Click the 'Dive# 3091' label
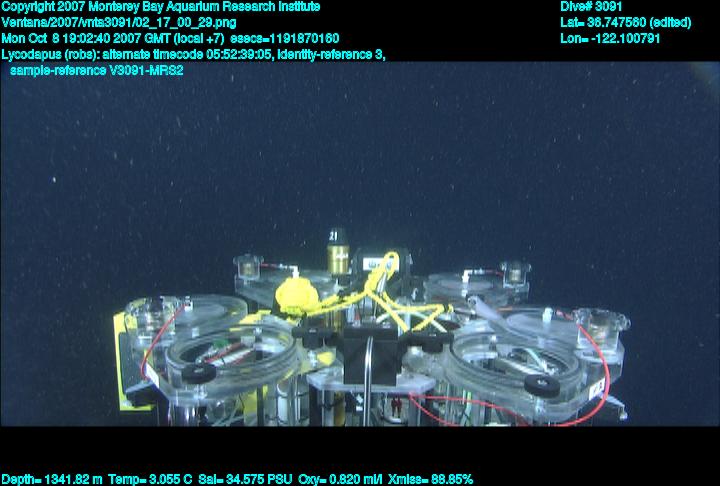The width and height of the screenshot is (720, 486). click(591, 6)
